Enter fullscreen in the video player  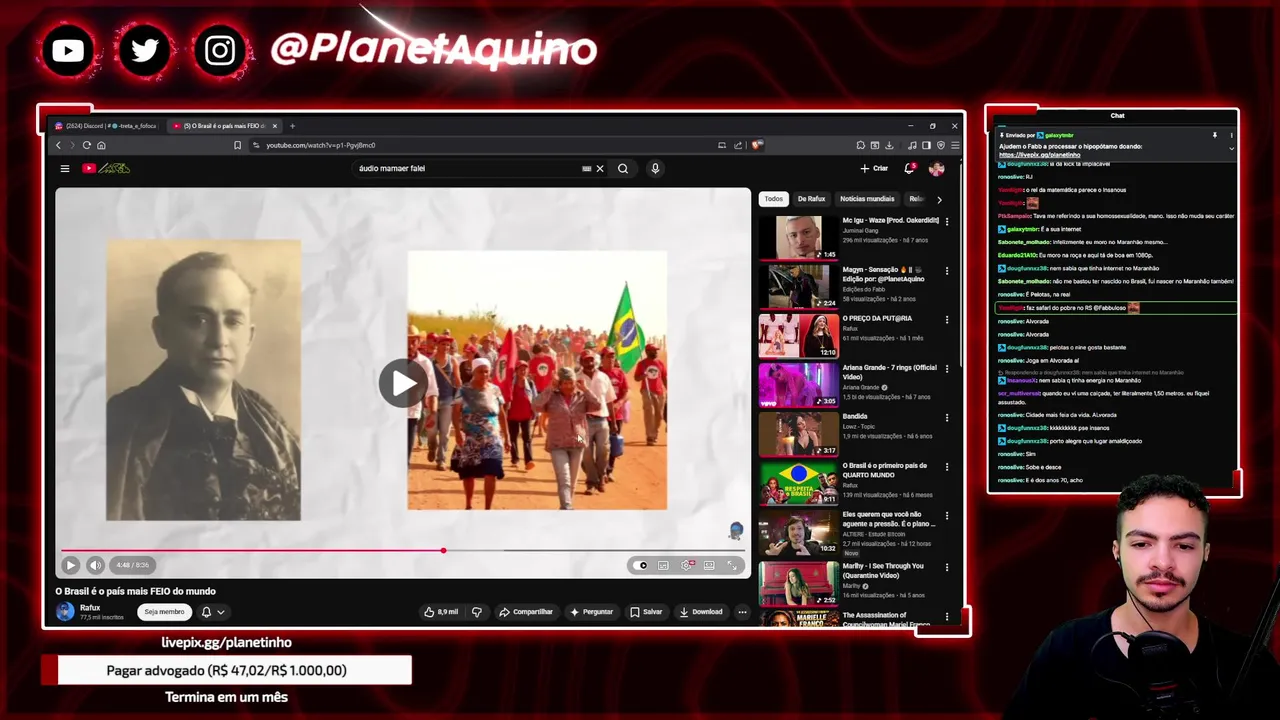[732, 565]
